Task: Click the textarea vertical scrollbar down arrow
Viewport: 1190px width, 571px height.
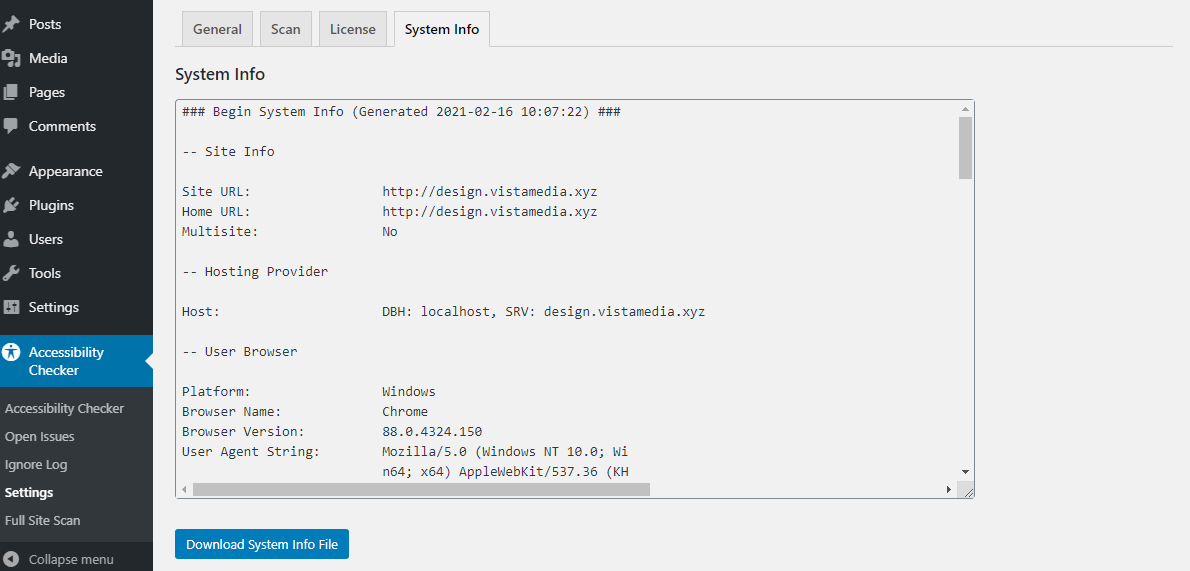Action: (x=965, y=472)
